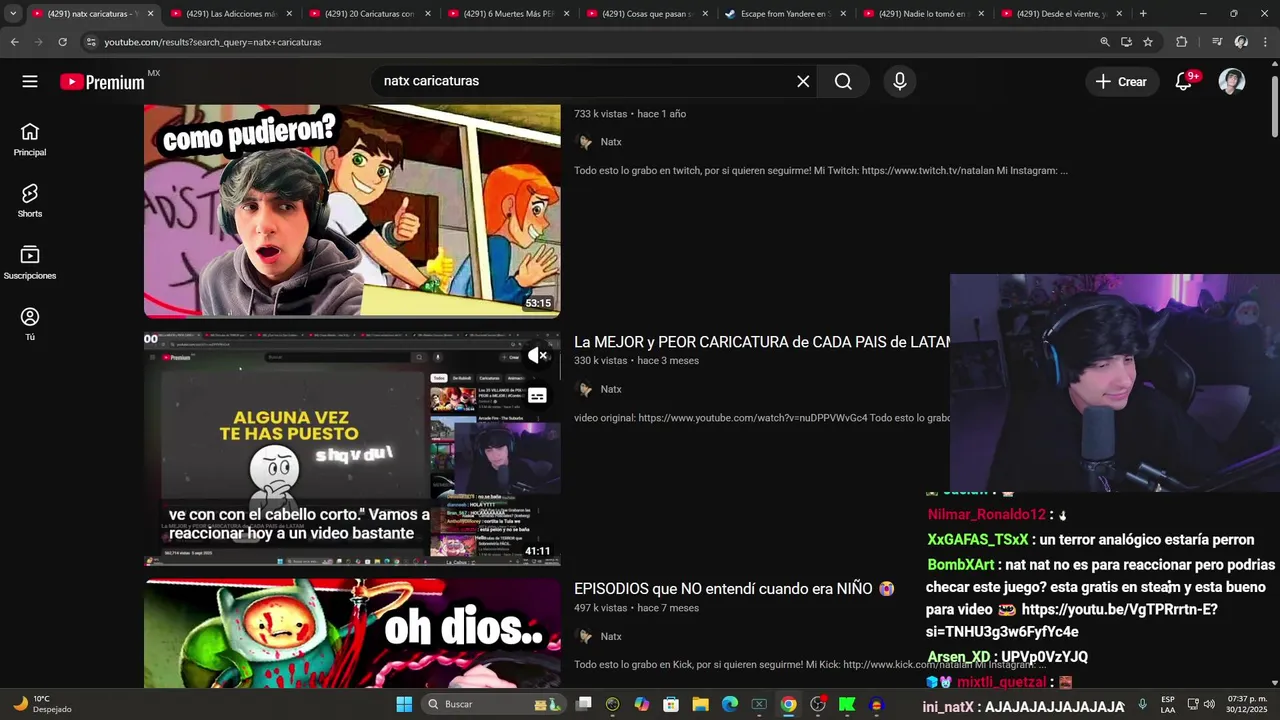This screenshot has height=720, width=1280.
Task: Open Copilot from the taskbar
Action: click(642, 704)
